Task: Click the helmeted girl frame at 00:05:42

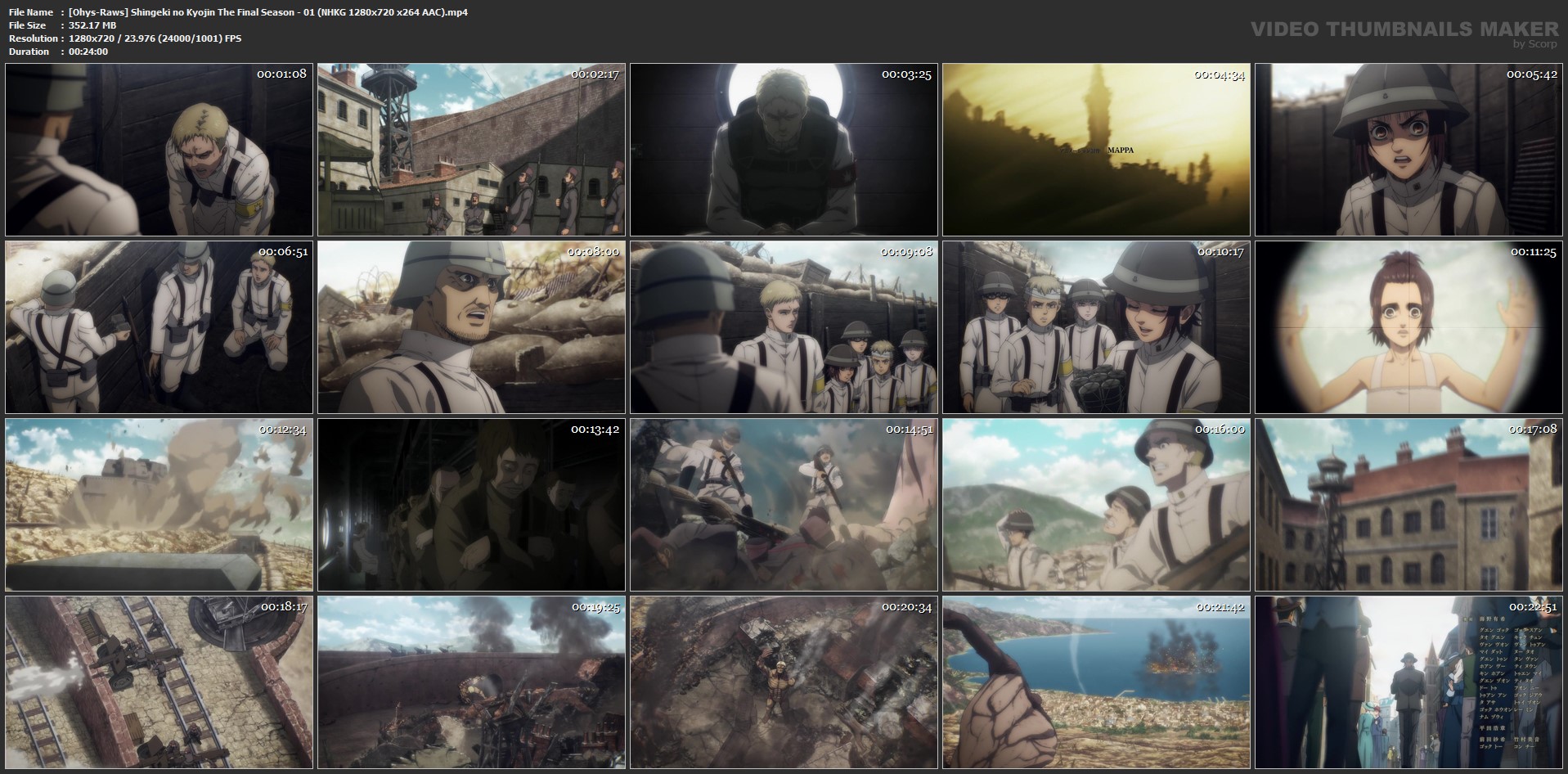Action: click(x=1409, y=150)
